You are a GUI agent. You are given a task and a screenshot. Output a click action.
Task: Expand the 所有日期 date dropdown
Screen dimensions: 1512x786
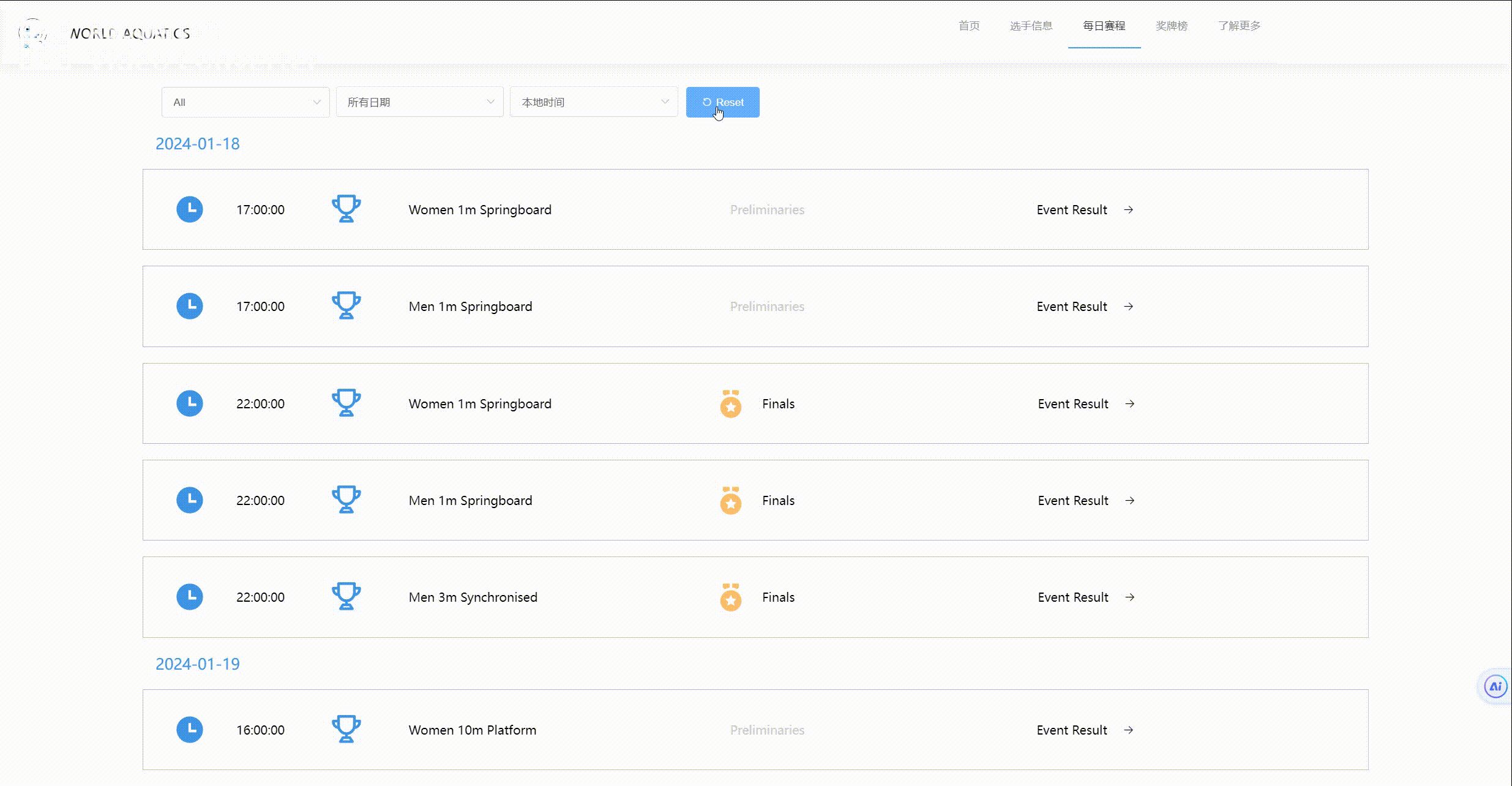[x=419, y=102]
